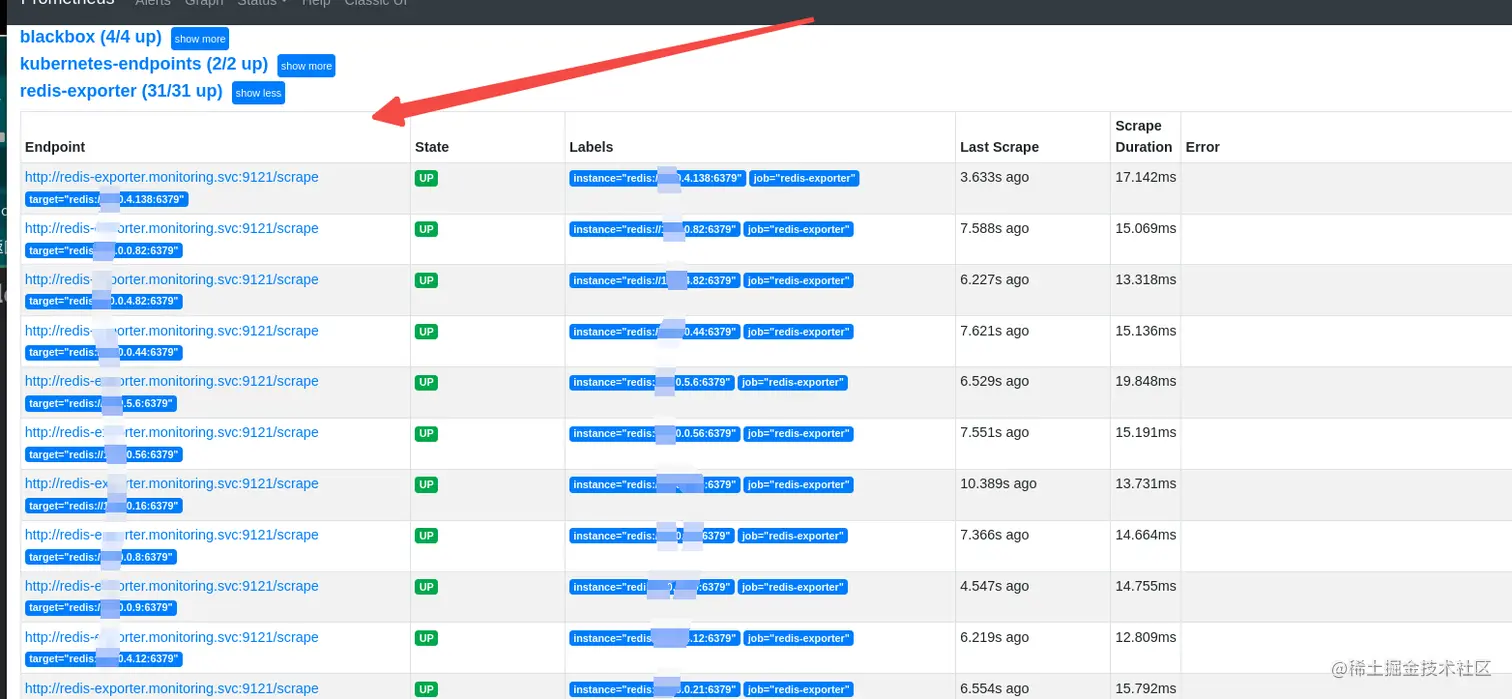This screenshot has width=1512, height=699.
Task: Click UP badge in the 19.848ms row
Action: 427,382
